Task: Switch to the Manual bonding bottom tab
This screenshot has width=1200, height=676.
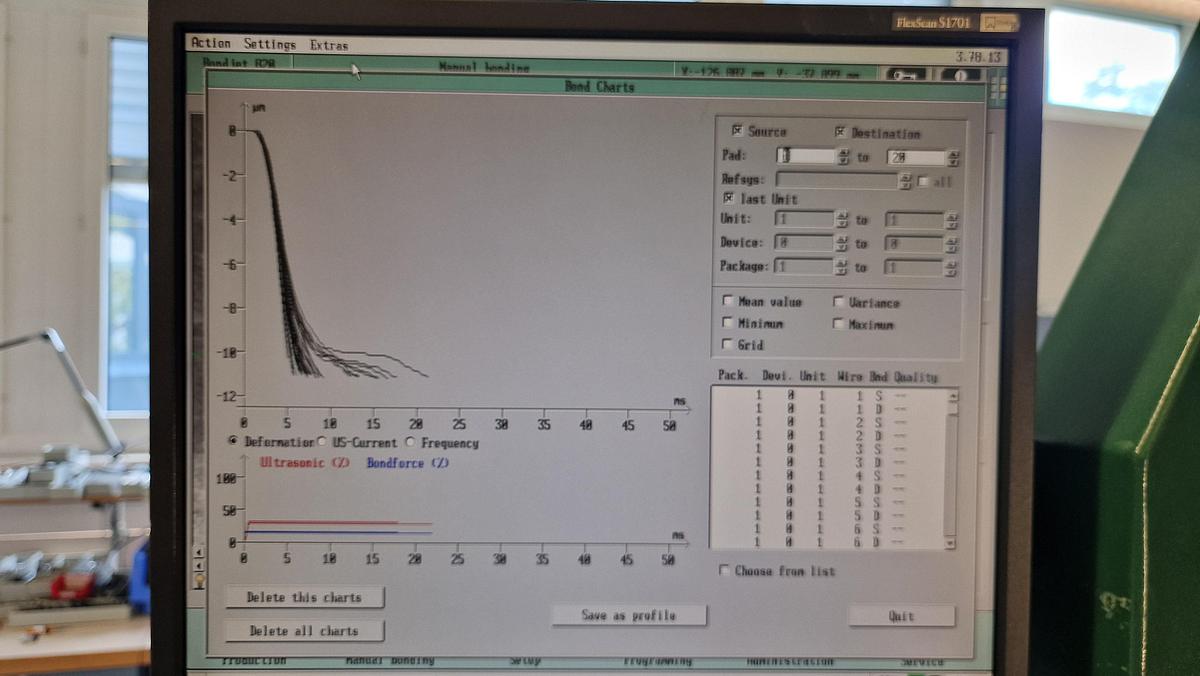Action: (x=390, y=660)
